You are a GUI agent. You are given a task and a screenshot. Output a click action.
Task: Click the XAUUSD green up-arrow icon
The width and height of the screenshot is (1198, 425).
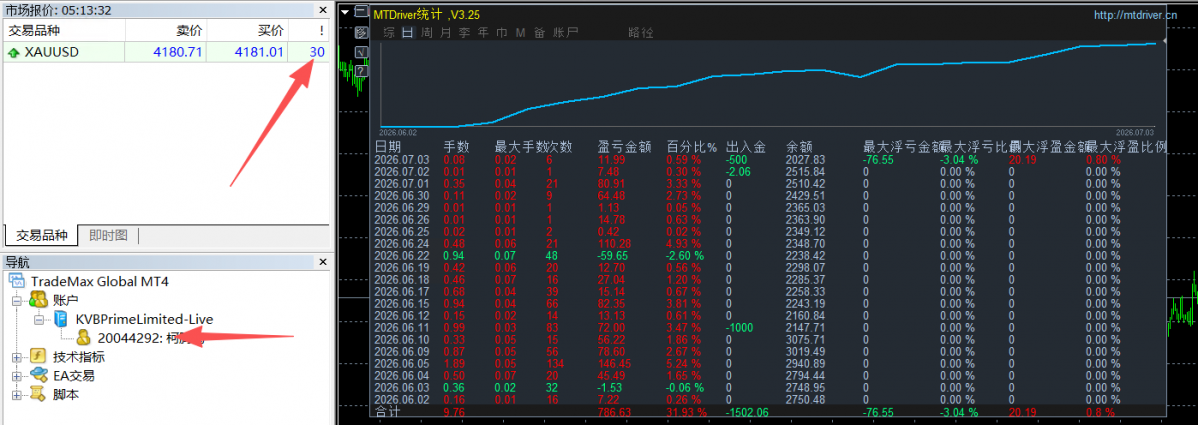click(x=14, y=53)
